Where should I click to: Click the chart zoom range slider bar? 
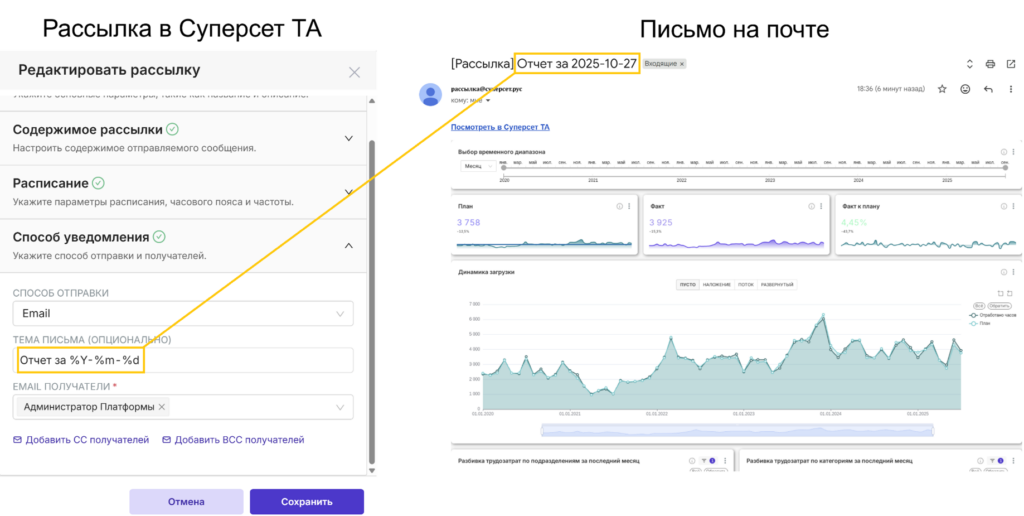coord(737,430)
